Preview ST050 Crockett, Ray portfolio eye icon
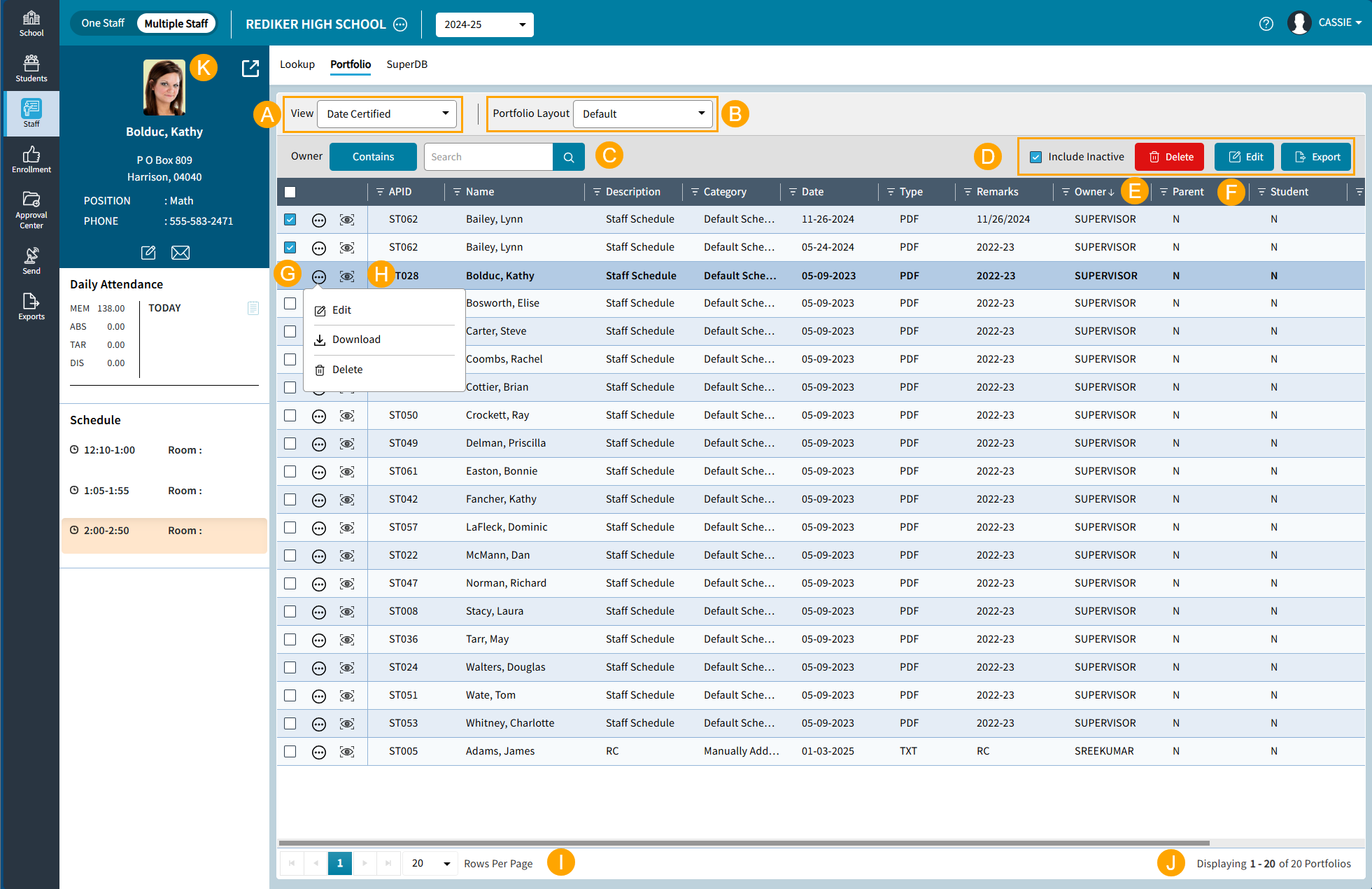The image size is (1372, 889). [347, 416]
